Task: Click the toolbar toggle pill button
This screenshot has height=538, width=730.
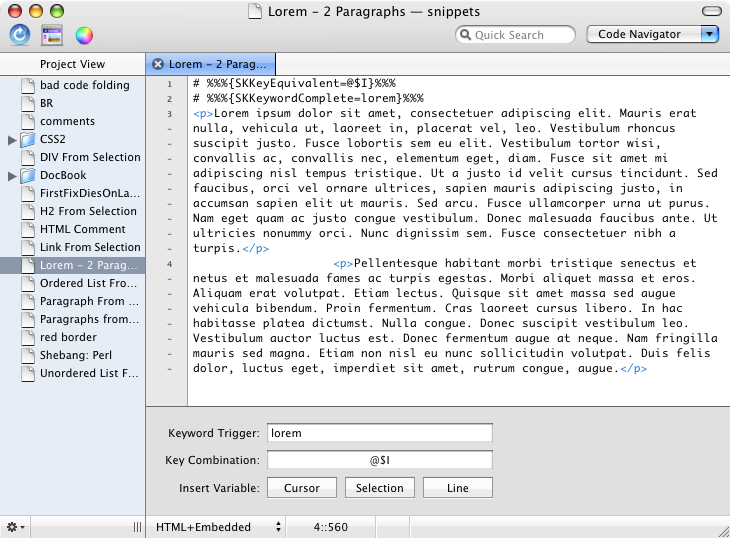Action: coord(711,12)
